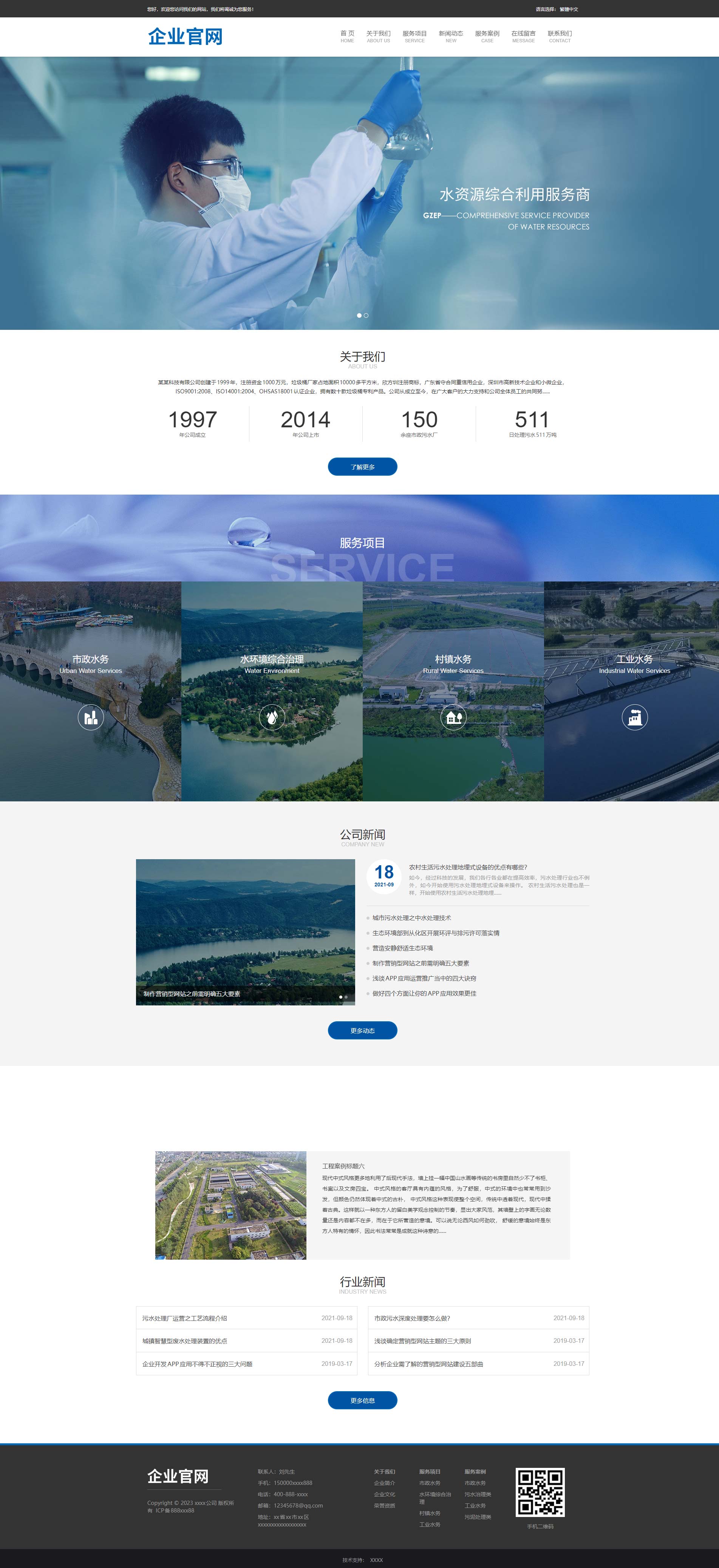
Task: Open the case titled 工程案例标题六
Action: click(x=343, y=1166)
